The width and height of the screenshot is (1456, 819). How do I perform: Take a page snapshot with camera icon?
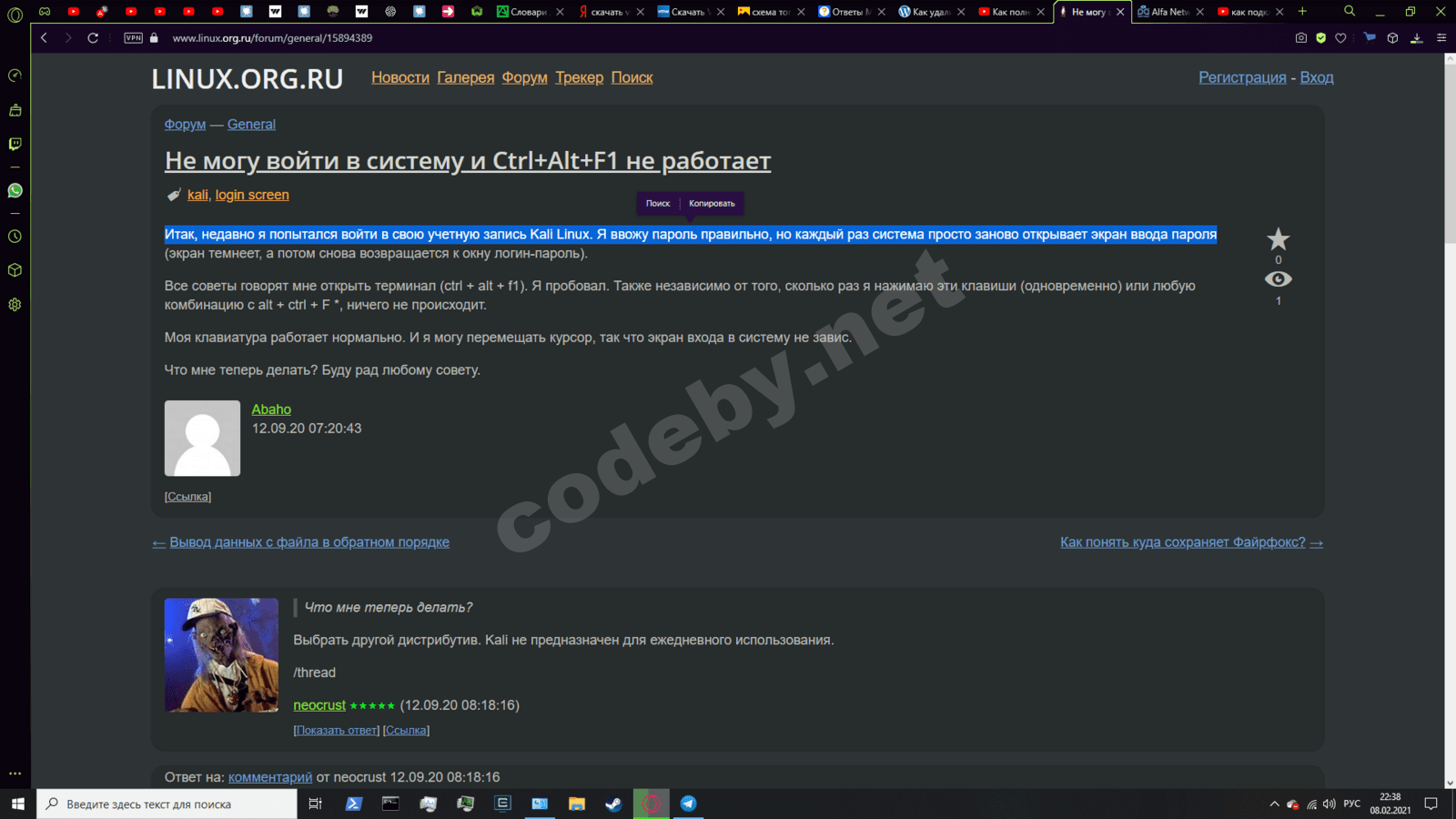coord(1301,38)
